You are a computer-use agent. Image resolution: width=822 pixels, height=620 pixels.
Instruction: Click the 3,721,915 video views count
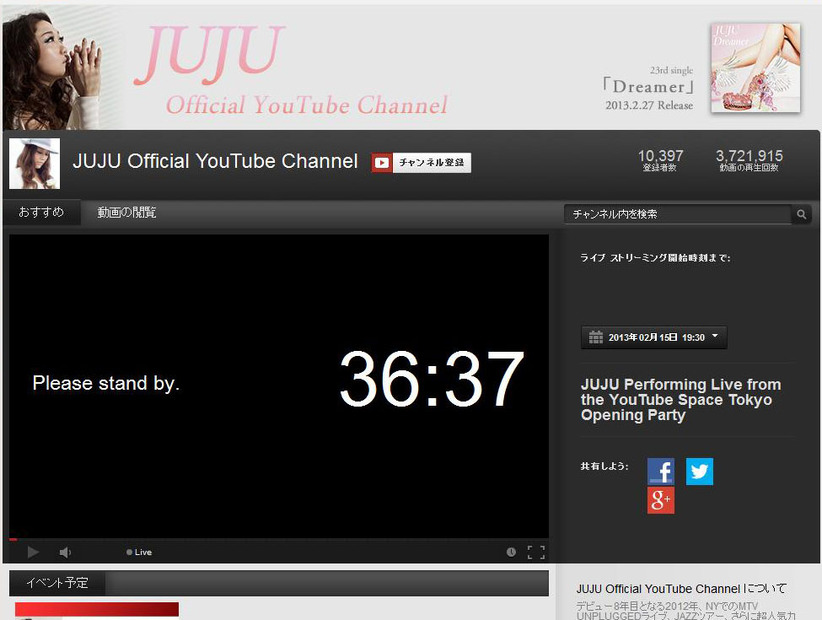(749, 156)
